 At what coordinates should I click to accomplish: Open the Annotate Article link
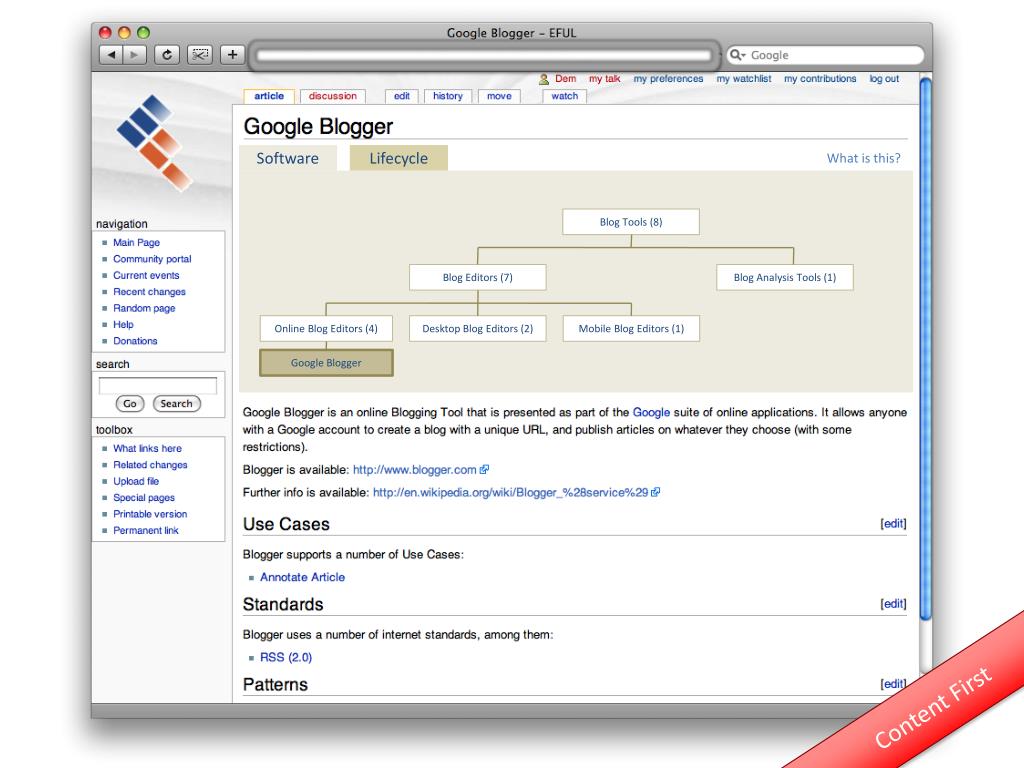302,577
